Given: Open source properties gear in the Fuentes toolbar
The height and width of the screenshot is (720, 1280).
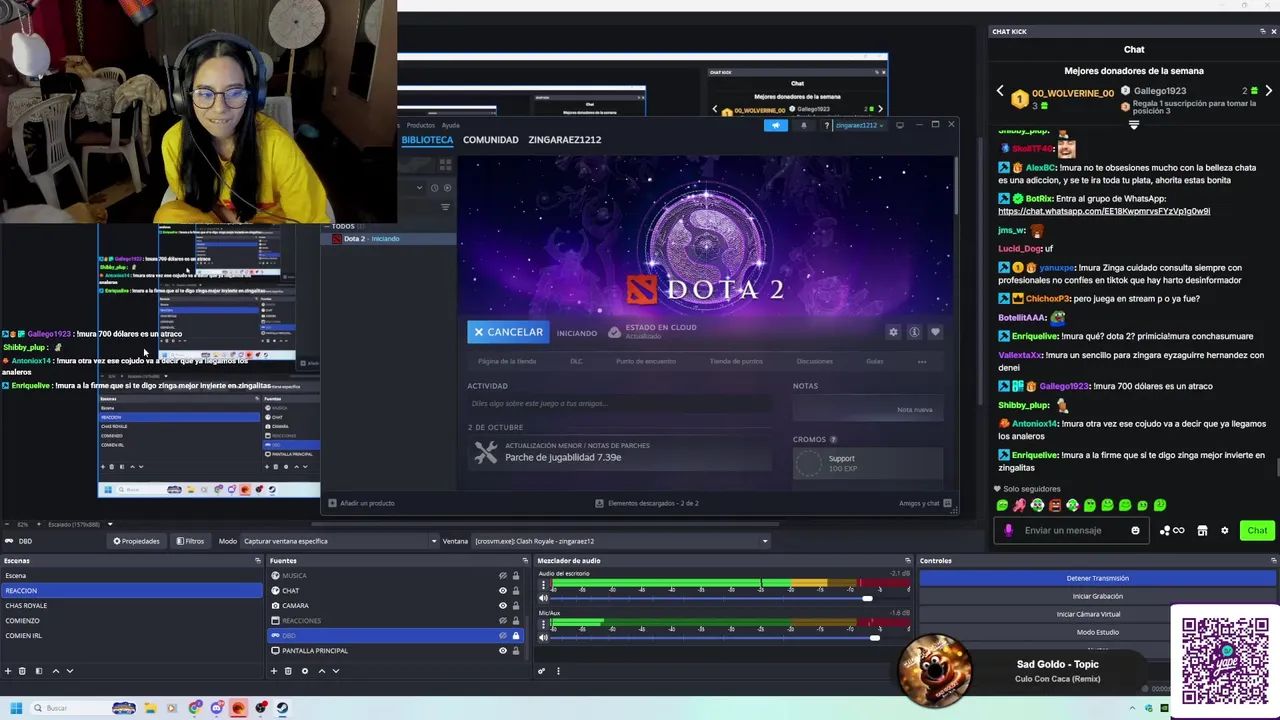Looking at the screenshot, I should point(305,671).
